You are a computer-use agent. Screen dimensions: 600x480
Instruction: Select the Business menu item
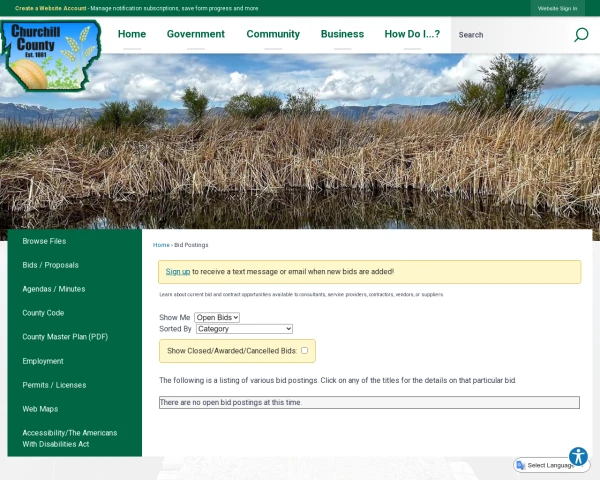(x=342, y=34)
